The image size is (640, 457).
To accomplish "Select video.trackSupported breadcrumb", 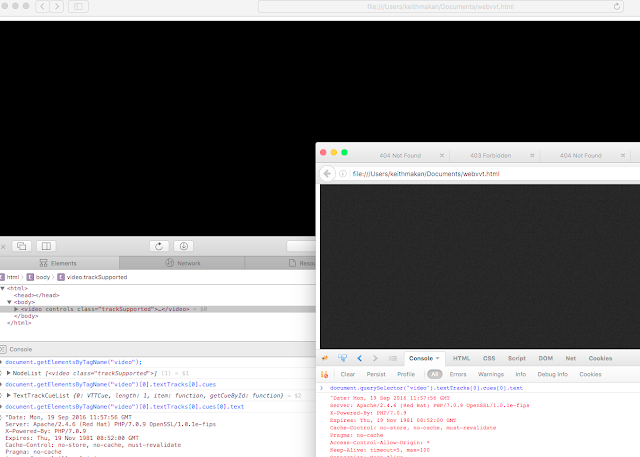I will [92, 277].
